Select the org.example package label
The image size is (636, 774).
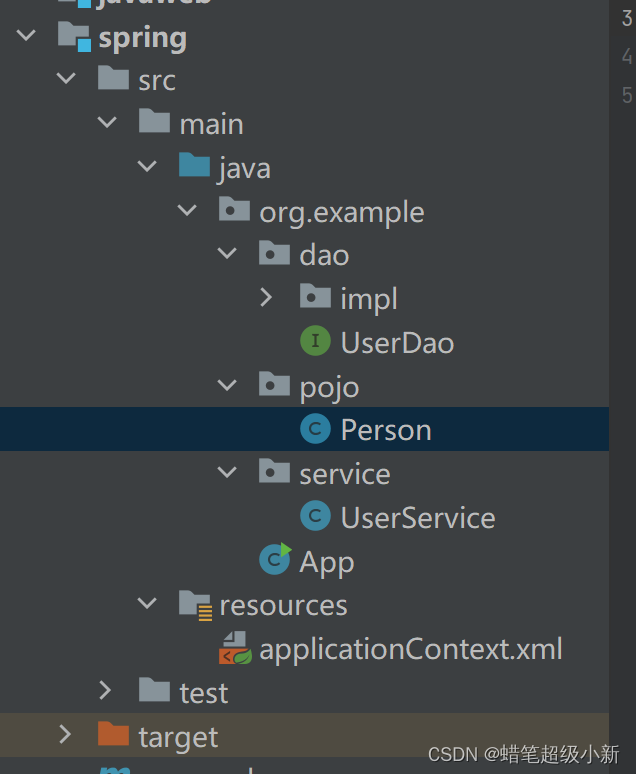tap(342, 213)
